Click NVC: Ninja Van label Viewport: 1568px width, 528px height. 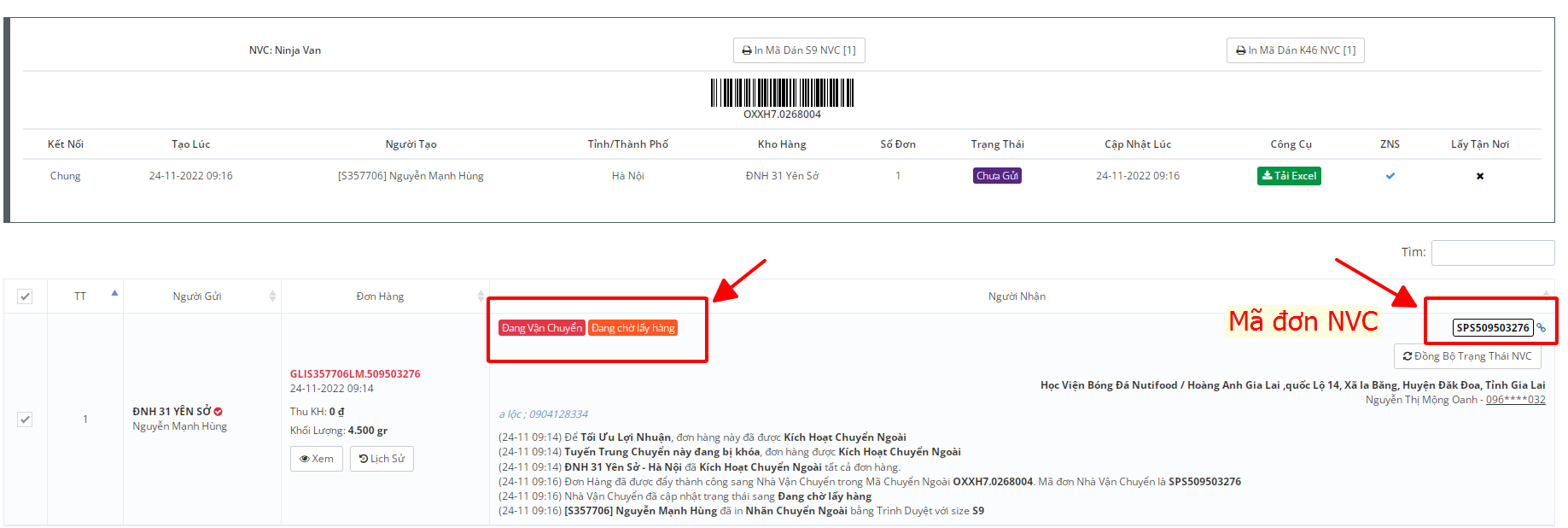[x=285, y=50]
